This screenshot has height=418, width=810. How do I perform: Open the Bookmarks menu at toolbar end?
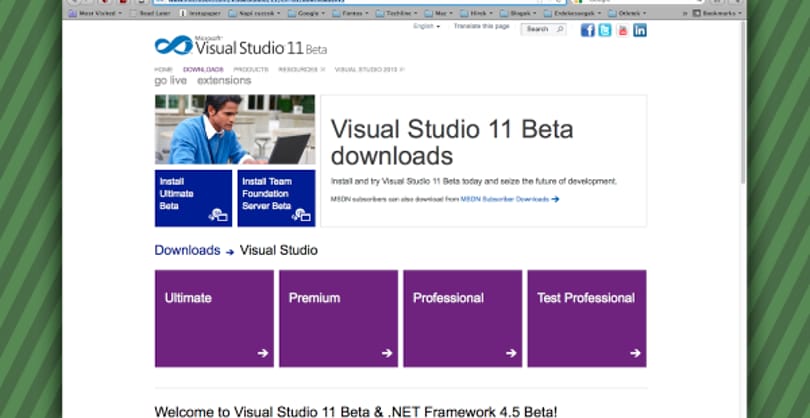[717, 13]
